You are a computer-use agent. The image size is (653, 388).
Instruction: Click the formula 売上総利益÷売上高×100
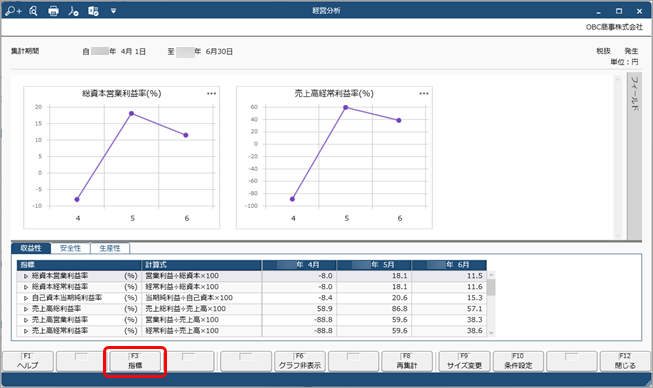point(186,309)
